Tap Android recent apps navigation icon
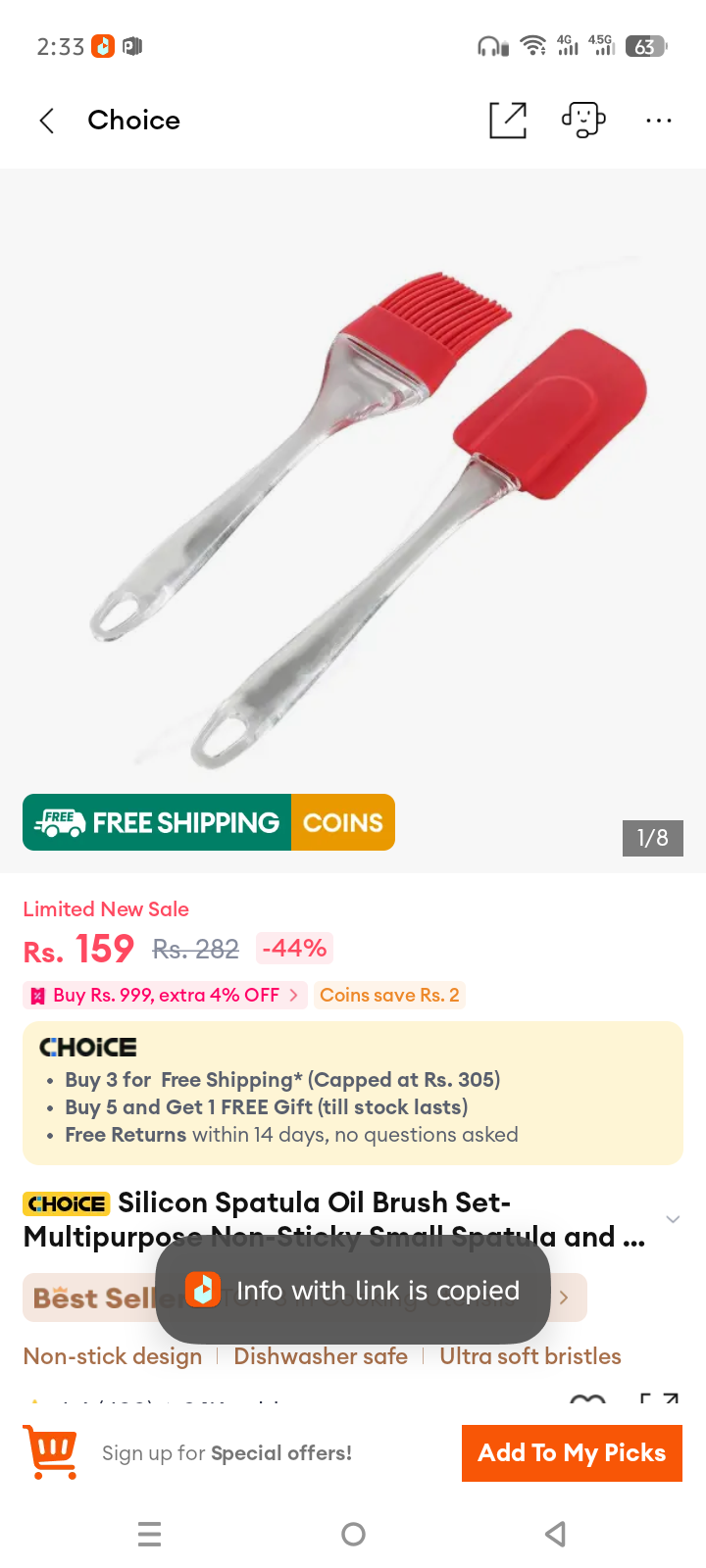The image size is (706, 1568). click(x=150, y=1534)
